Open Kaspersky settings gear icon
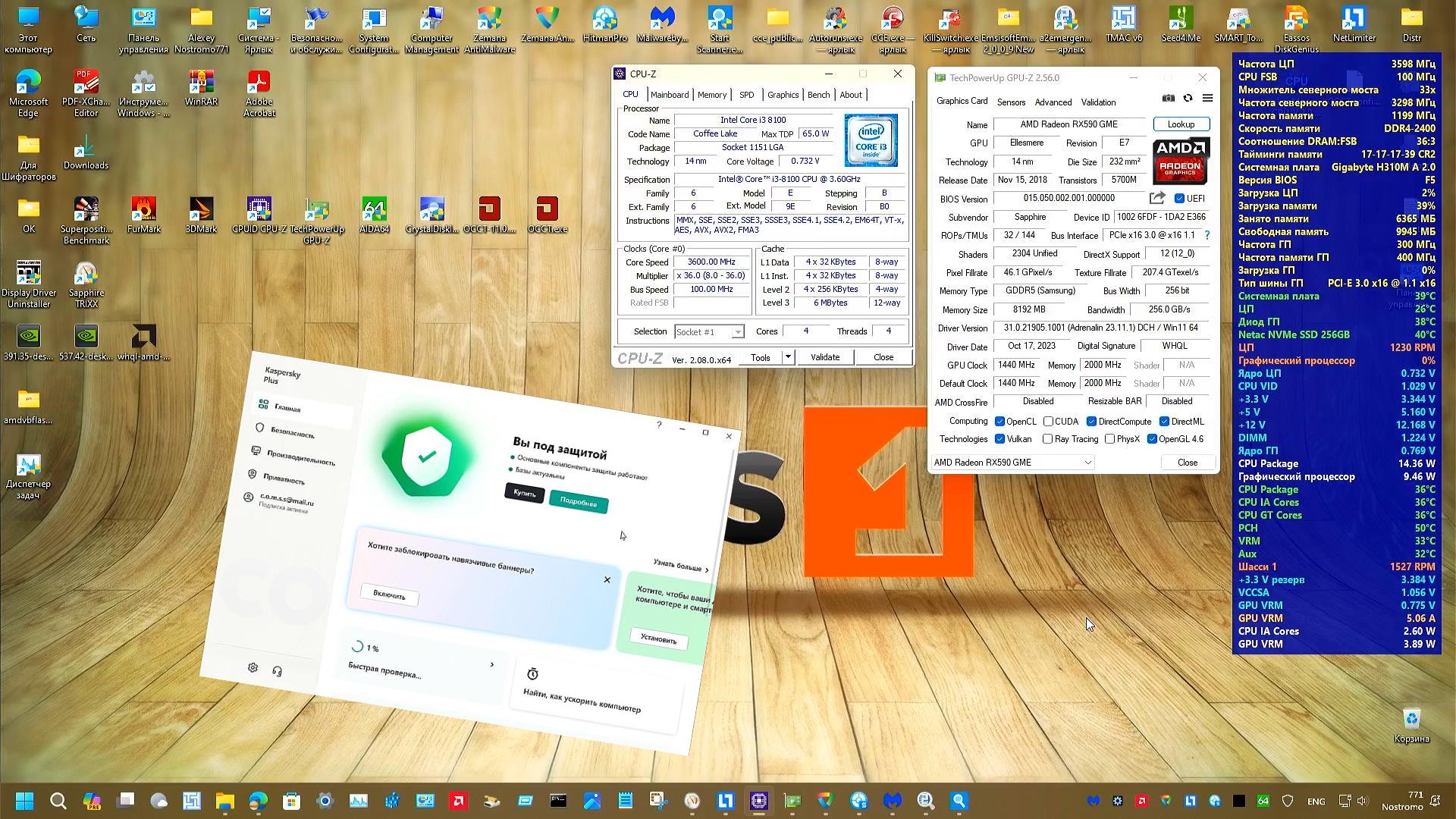This screenshot has height=819, width=1456. coord(253,667)
